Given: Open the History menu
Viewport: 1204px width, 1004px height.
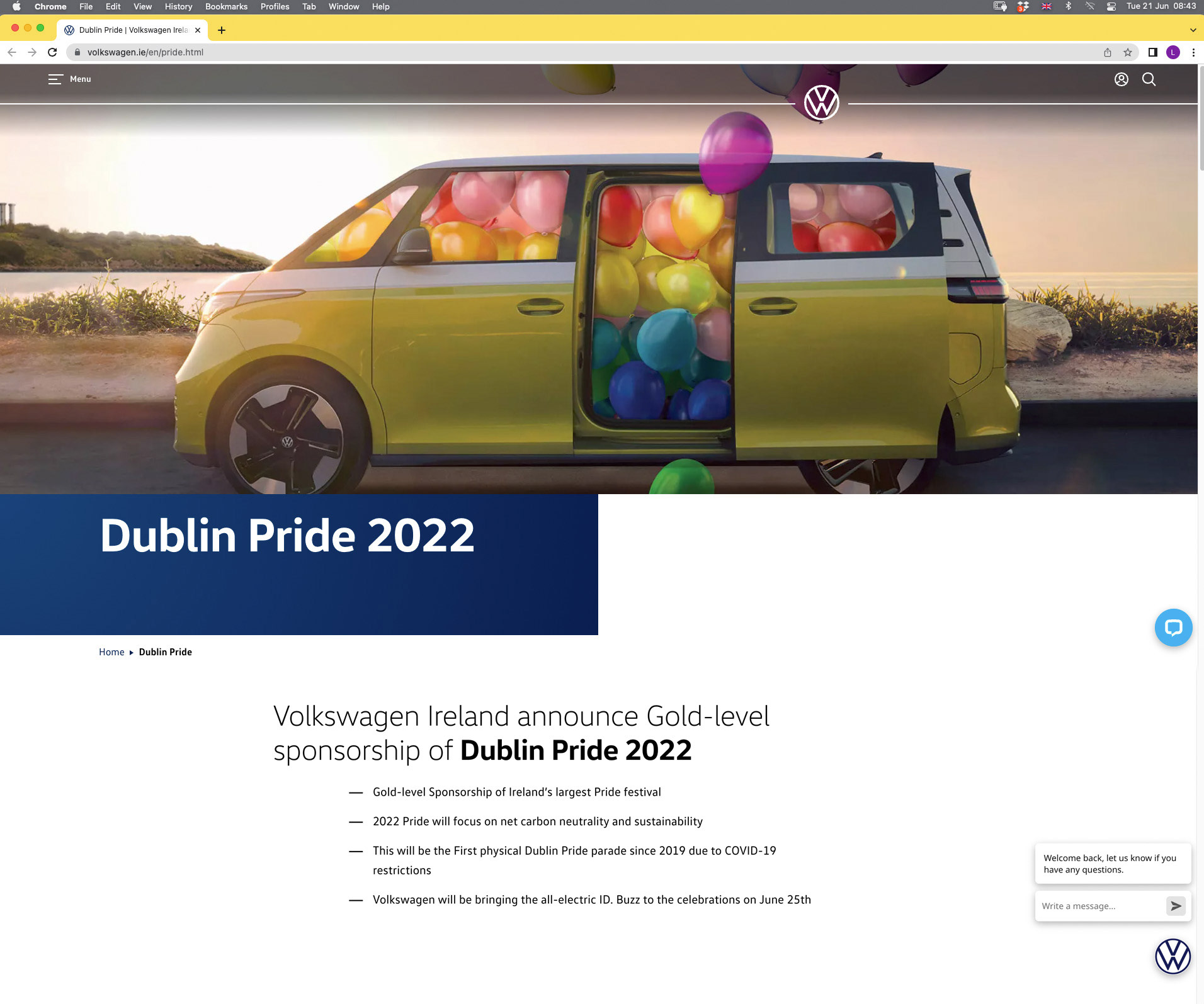Looking at the screenshot, I should coord(179,6).
